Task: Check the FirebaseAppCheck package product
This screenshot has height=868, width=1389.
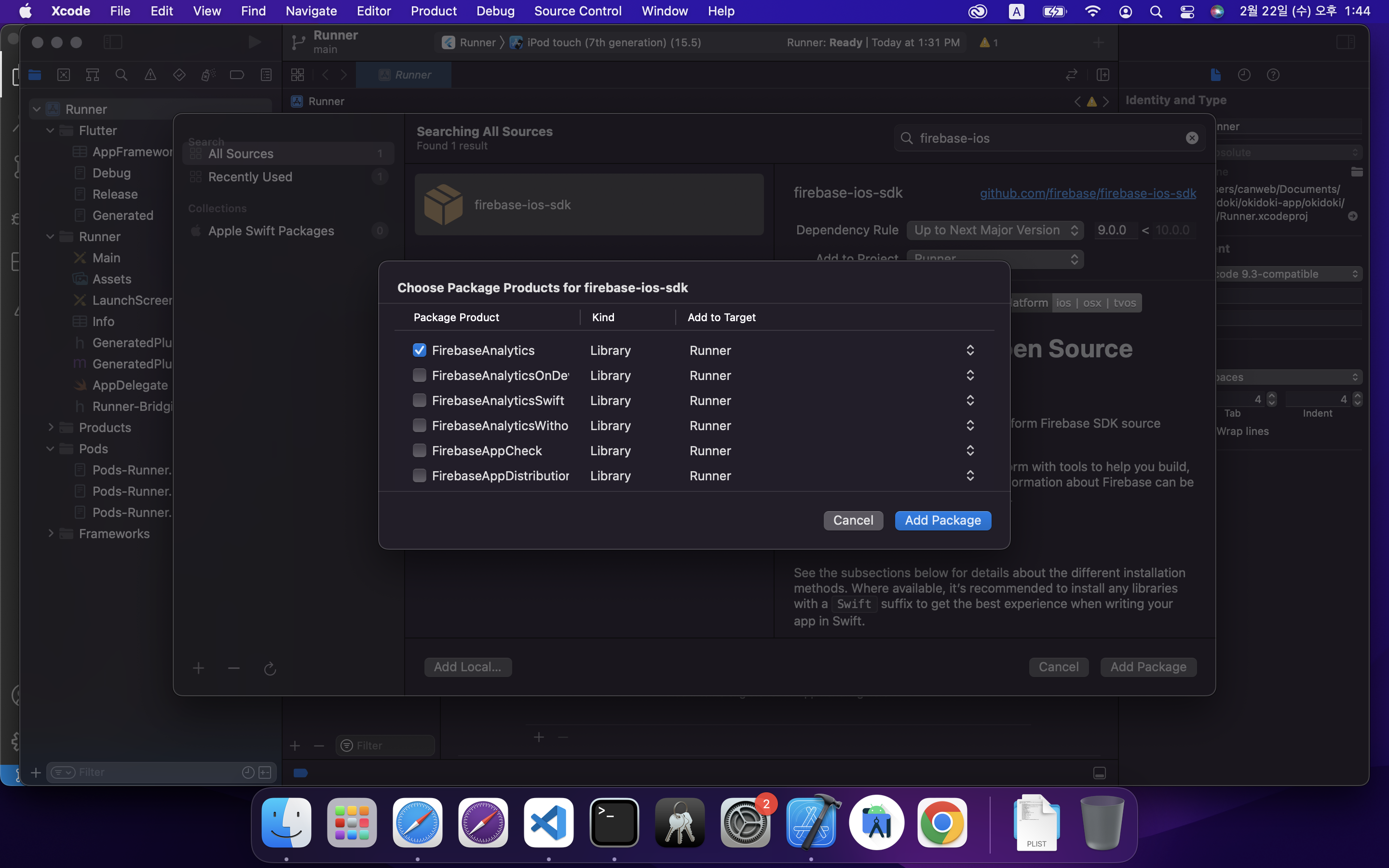Action: (x=420, y=451)
